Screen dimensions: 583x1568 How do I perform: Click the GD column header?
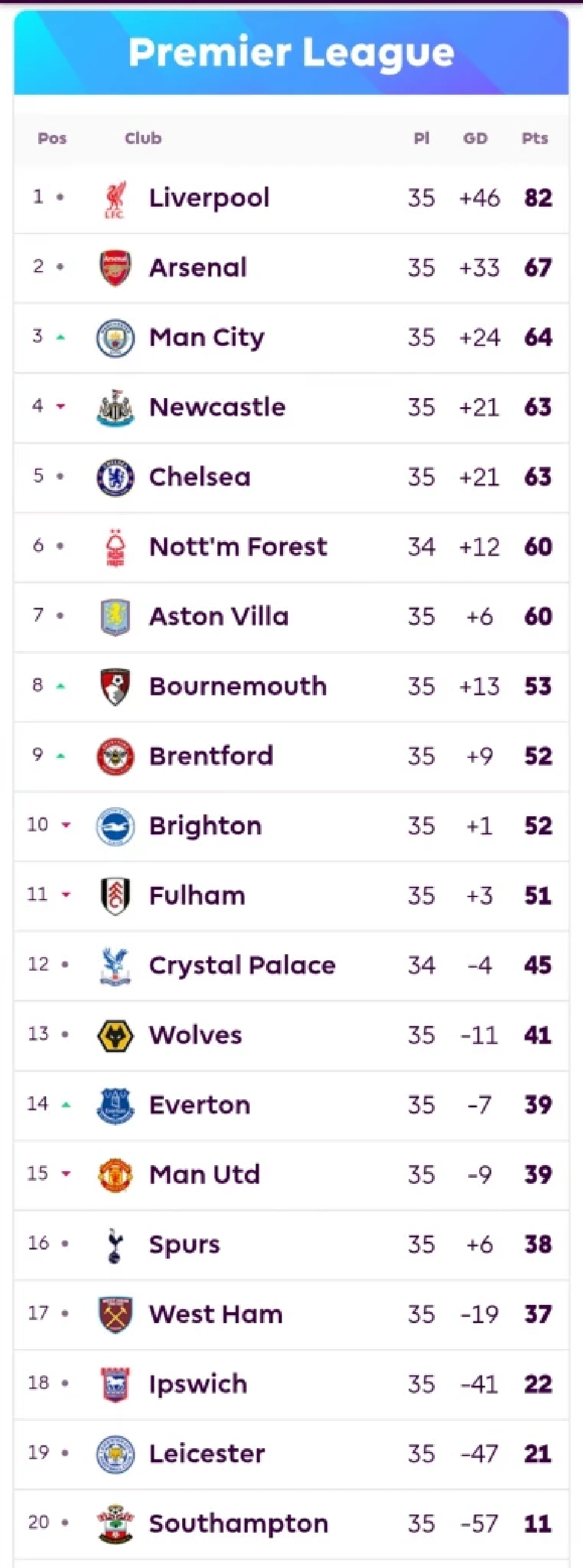475,138
